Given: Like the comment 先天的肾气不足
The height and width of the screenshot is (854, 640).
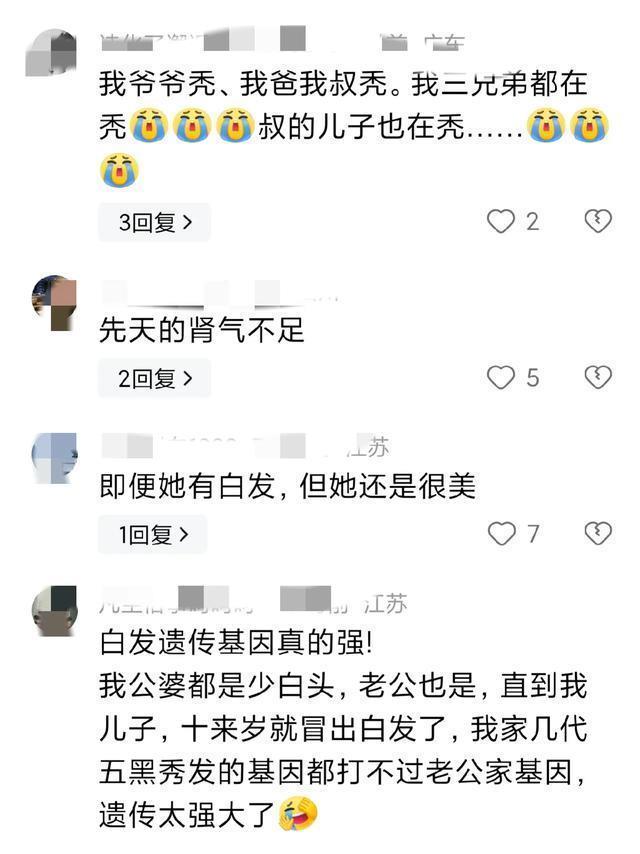Looking at the screenshot, I should [x=501, y=377].
